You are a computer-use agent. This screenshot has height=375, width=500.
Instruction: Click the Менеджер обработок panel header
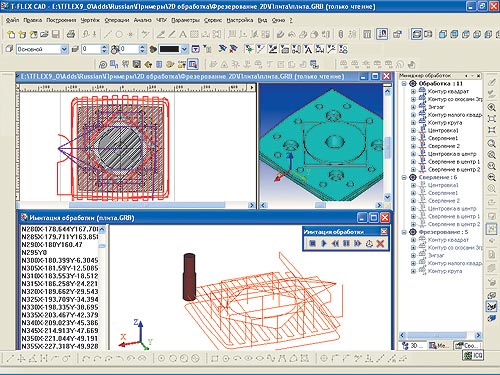[x=440, y=76]
